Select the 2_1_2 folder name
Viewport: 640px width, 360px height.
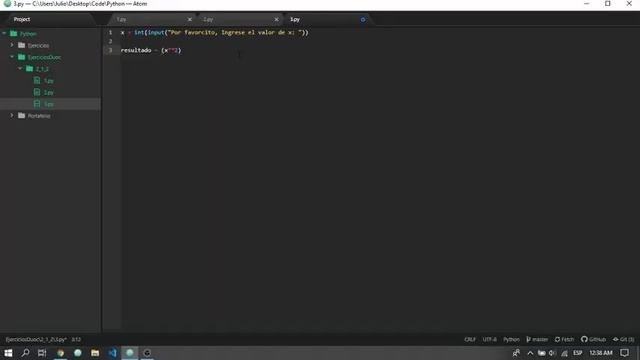tap(42, 69)
